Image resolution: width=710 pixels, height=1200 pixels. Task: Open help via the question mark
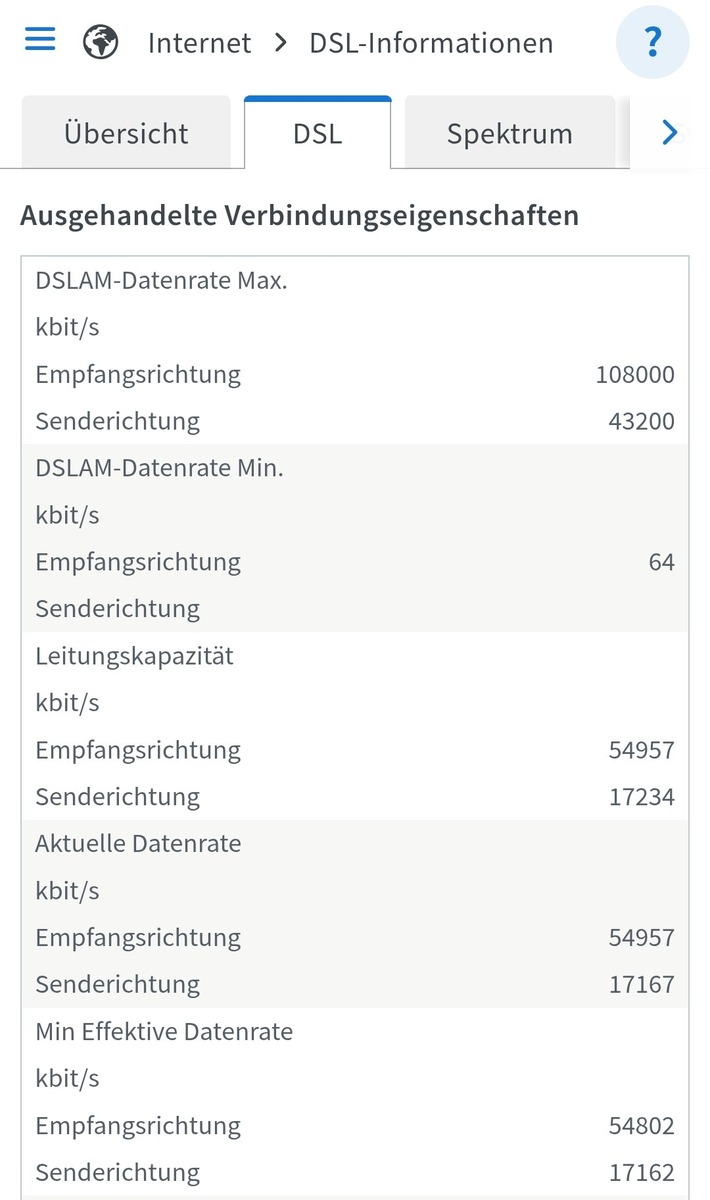[653, 42]
